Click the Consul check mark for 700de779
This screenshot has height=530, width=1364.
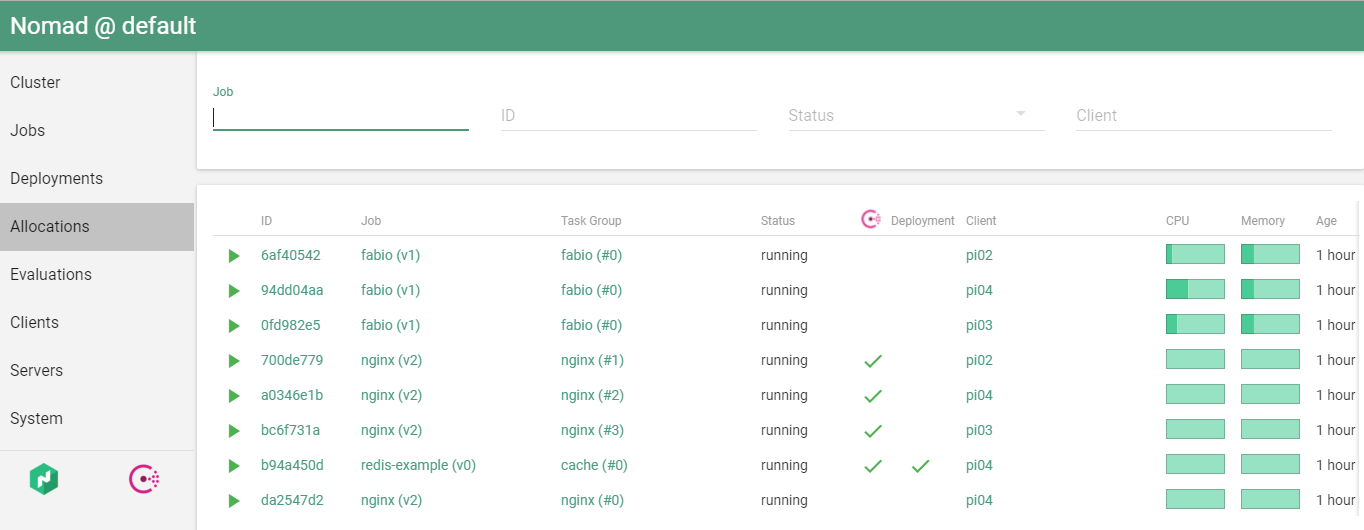[873, 361]
